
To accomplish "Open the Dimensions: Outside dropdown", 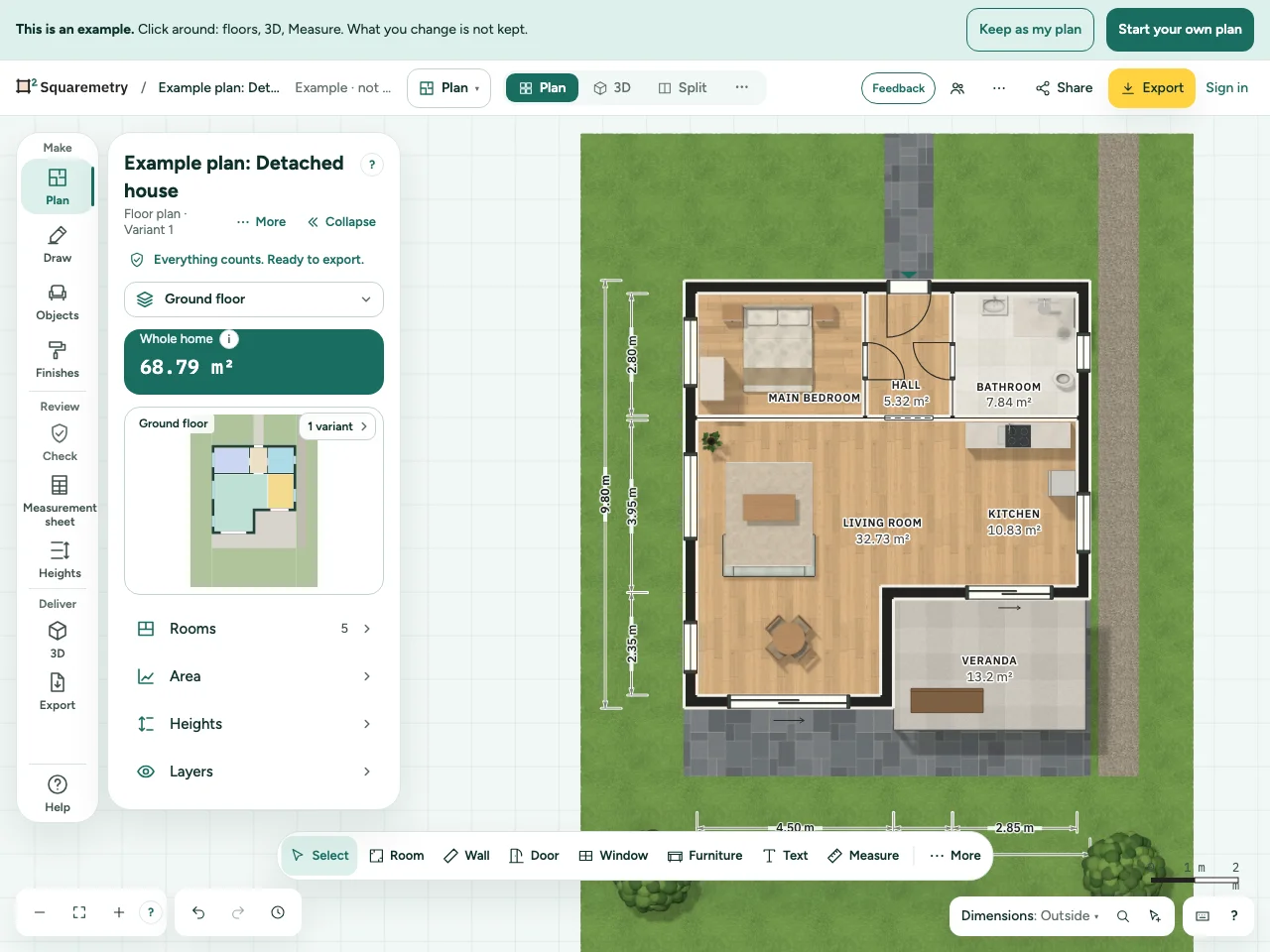I will [x=1030, y=916].
